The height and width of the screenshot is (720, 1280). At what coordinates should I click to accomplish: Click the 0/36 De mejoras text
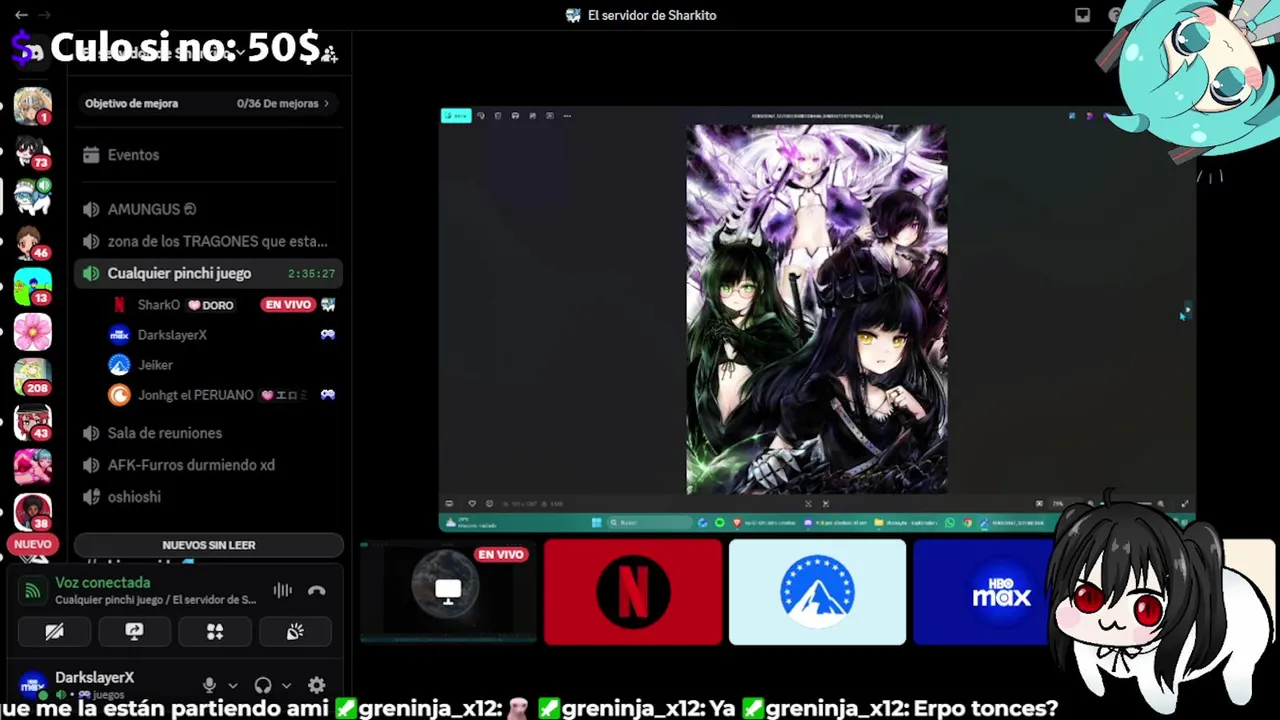coord(277,103)
